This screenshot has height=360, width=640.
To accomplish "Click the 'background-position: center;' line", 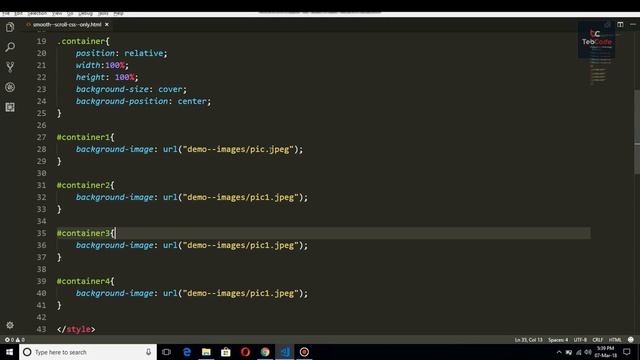I will [143, 101].
